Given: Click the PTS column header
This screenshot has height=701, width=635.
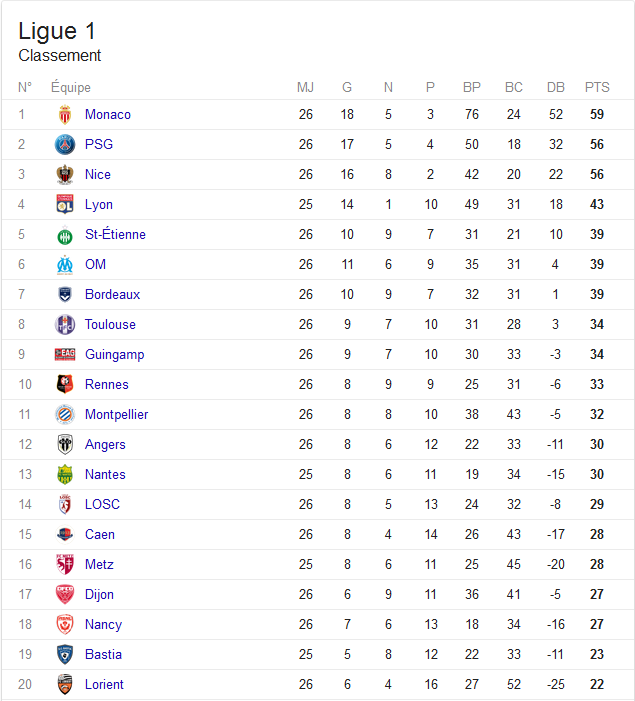Looking at the screenshot, I should tap(597, 87).
